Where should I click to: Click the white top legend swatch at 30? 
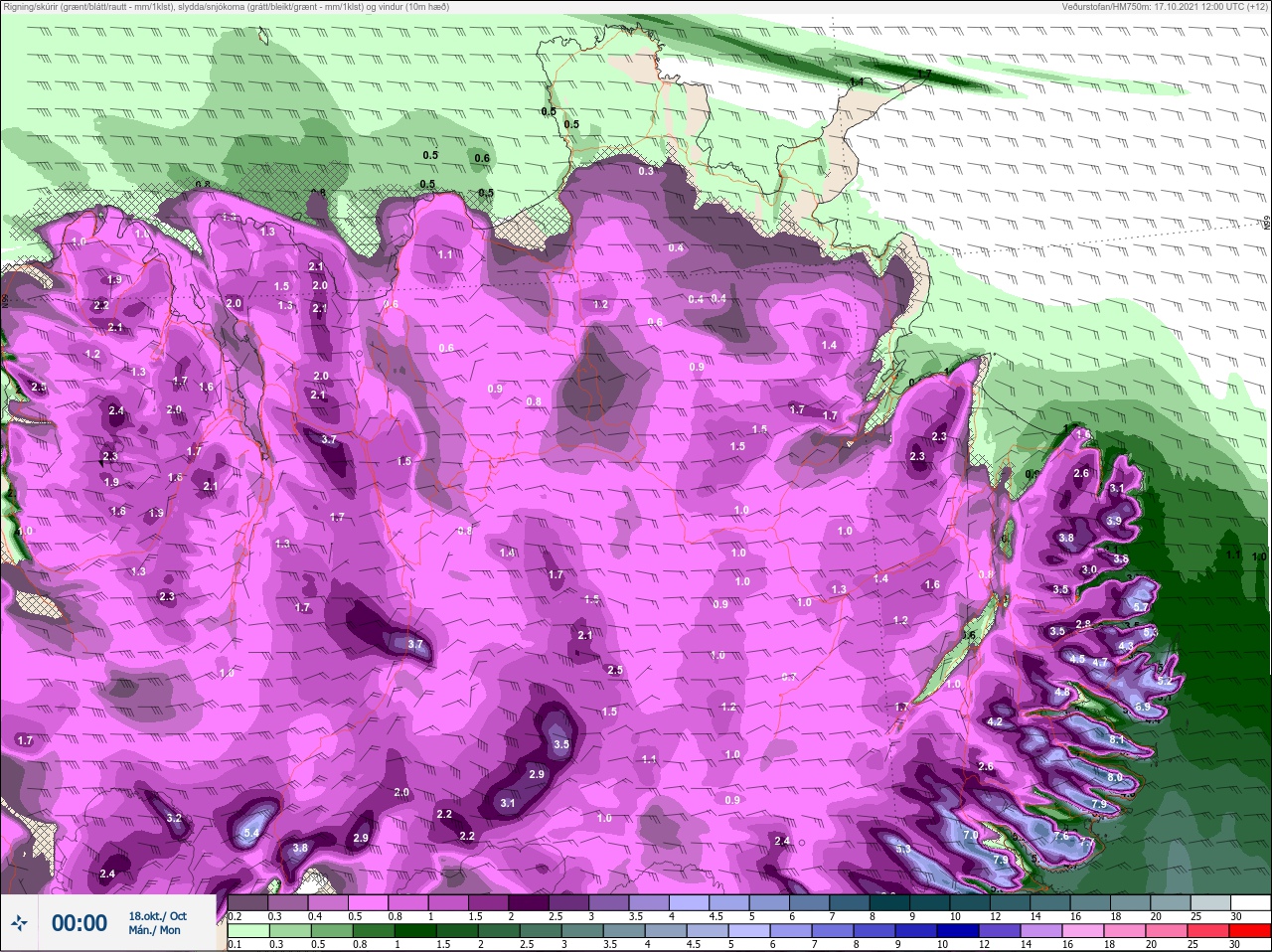tap(1250, 902)
